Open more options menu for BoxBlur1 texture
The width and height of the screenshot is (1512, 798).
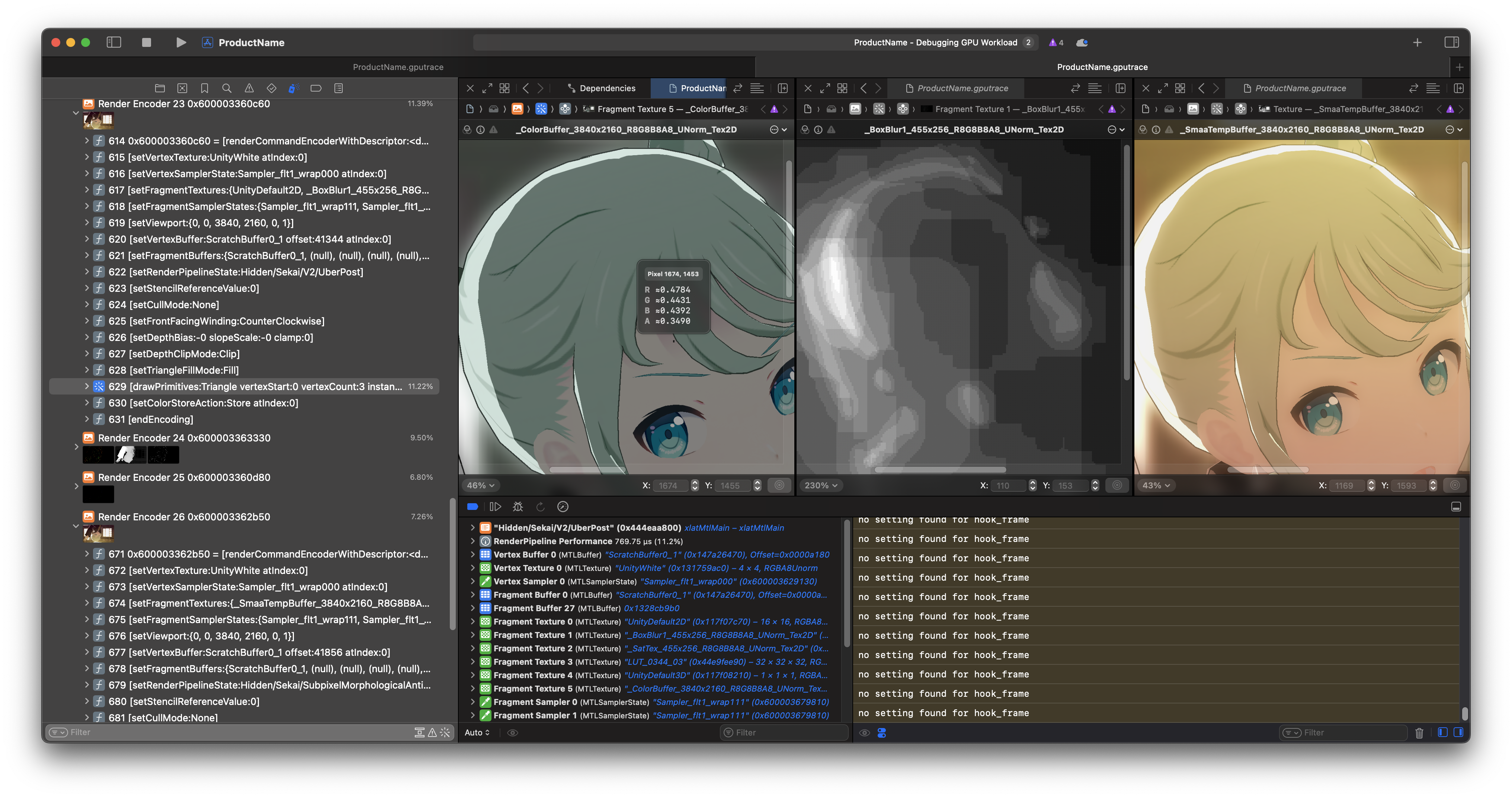(1116, 130)
